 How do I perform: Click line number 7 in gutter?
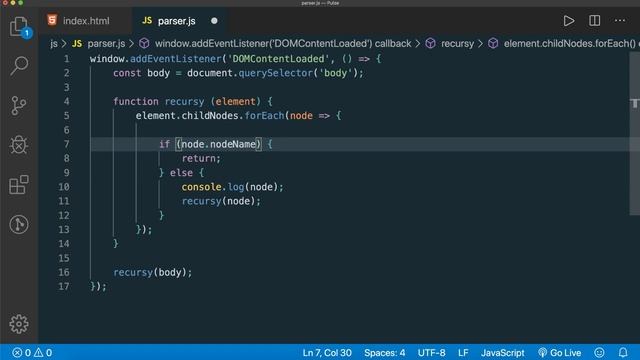pyautogui.click(x=67, y=144)
